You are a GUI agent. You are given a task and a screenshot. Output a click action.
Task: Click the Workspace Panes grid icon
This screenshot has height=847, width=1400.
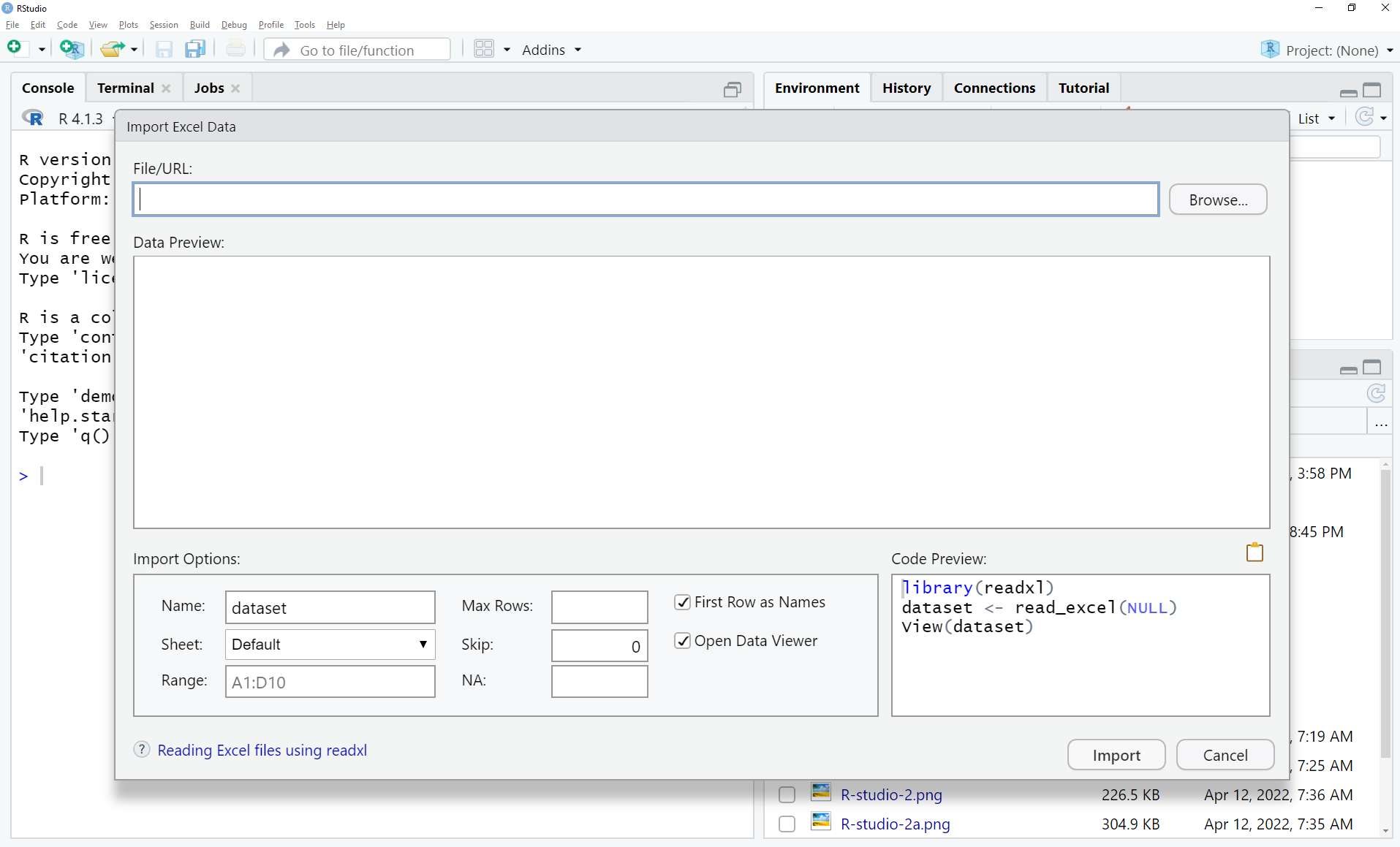484,49
